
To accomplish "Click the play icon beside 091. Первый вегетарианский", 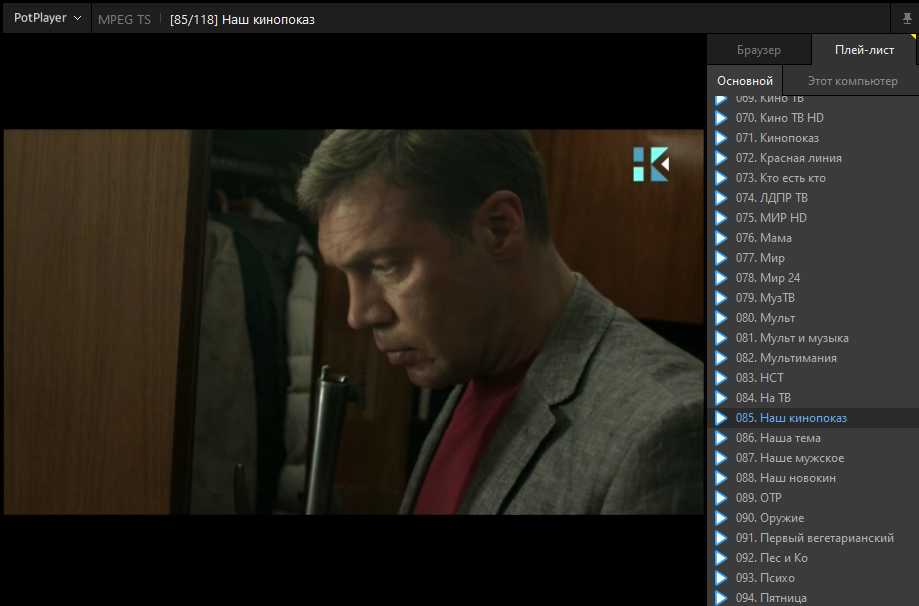I will [721, 538].
